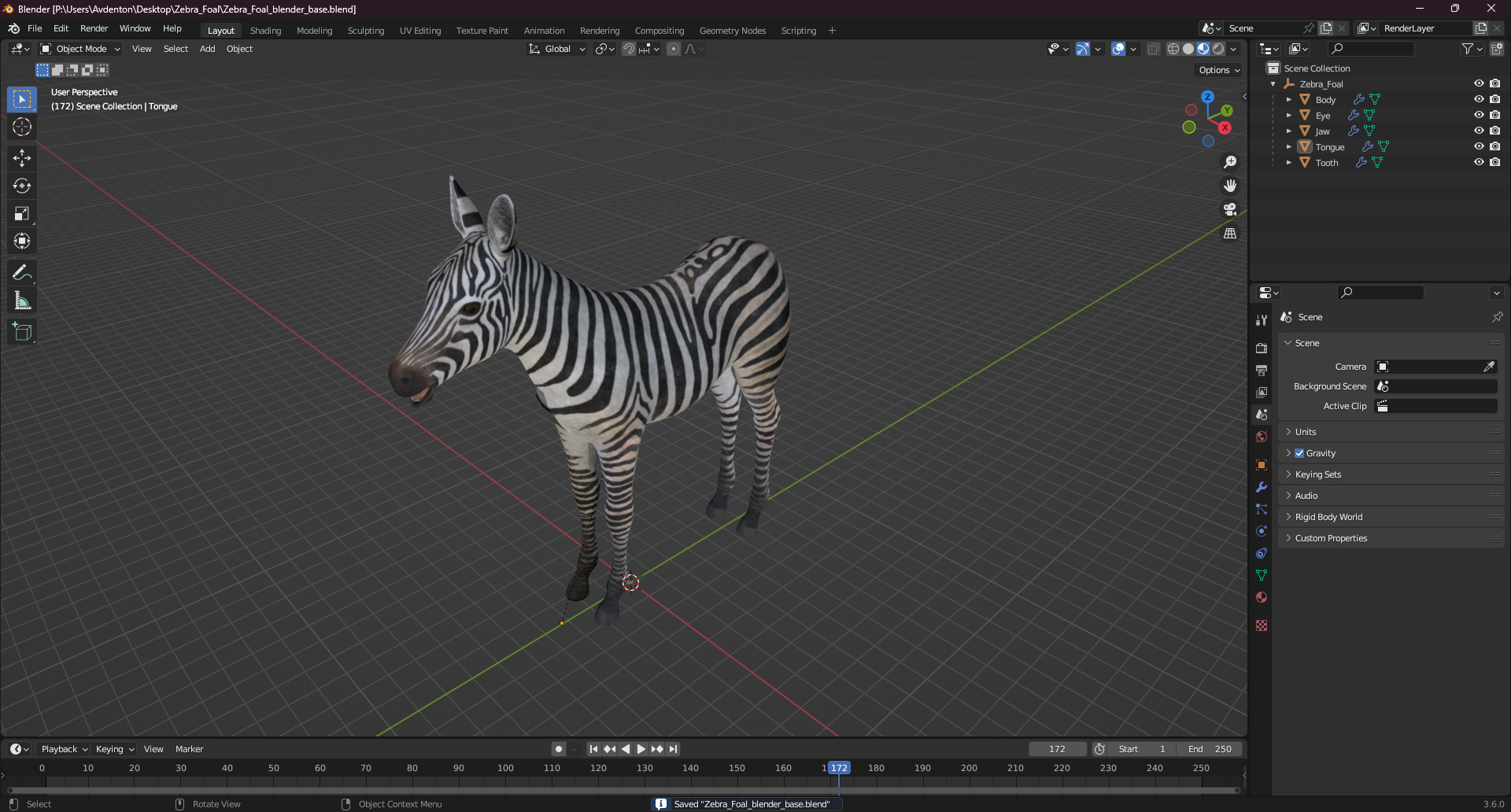Toggle show overlays button
1511x812 pixels.
[x=1118, y=49]
